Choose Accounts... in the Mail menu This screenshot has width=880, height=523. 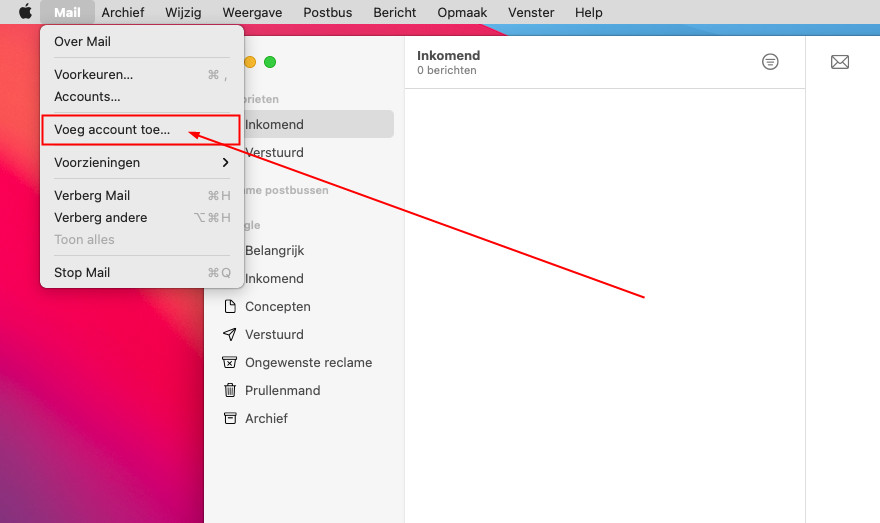[142, 97]
